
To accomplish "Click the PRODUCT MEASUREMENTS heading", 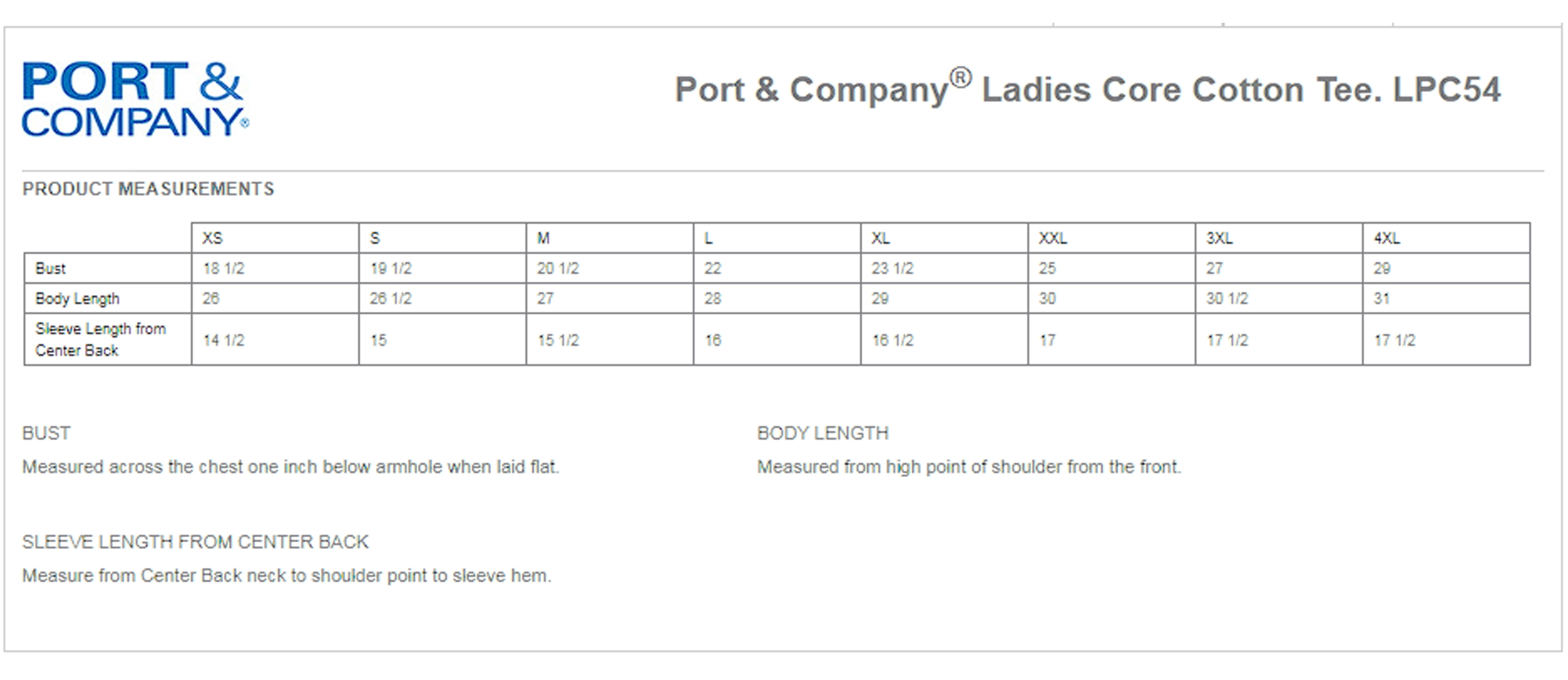I will pyautogui.click(x=148, y=189).
